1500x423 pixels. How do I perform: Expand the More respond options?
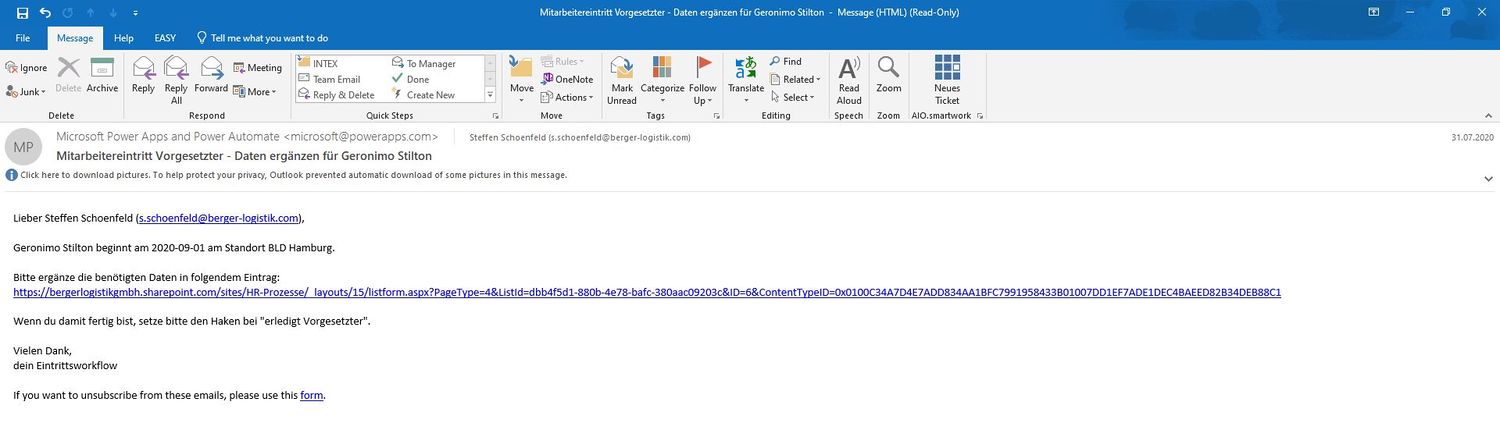tap(255, 91)
